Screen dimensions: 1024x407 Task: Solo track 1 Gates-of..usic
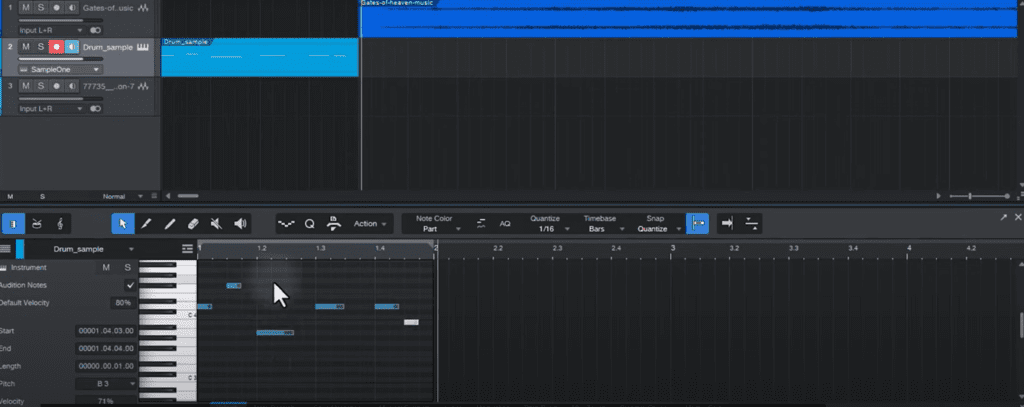pyautogui.click(x=40, y=8)
